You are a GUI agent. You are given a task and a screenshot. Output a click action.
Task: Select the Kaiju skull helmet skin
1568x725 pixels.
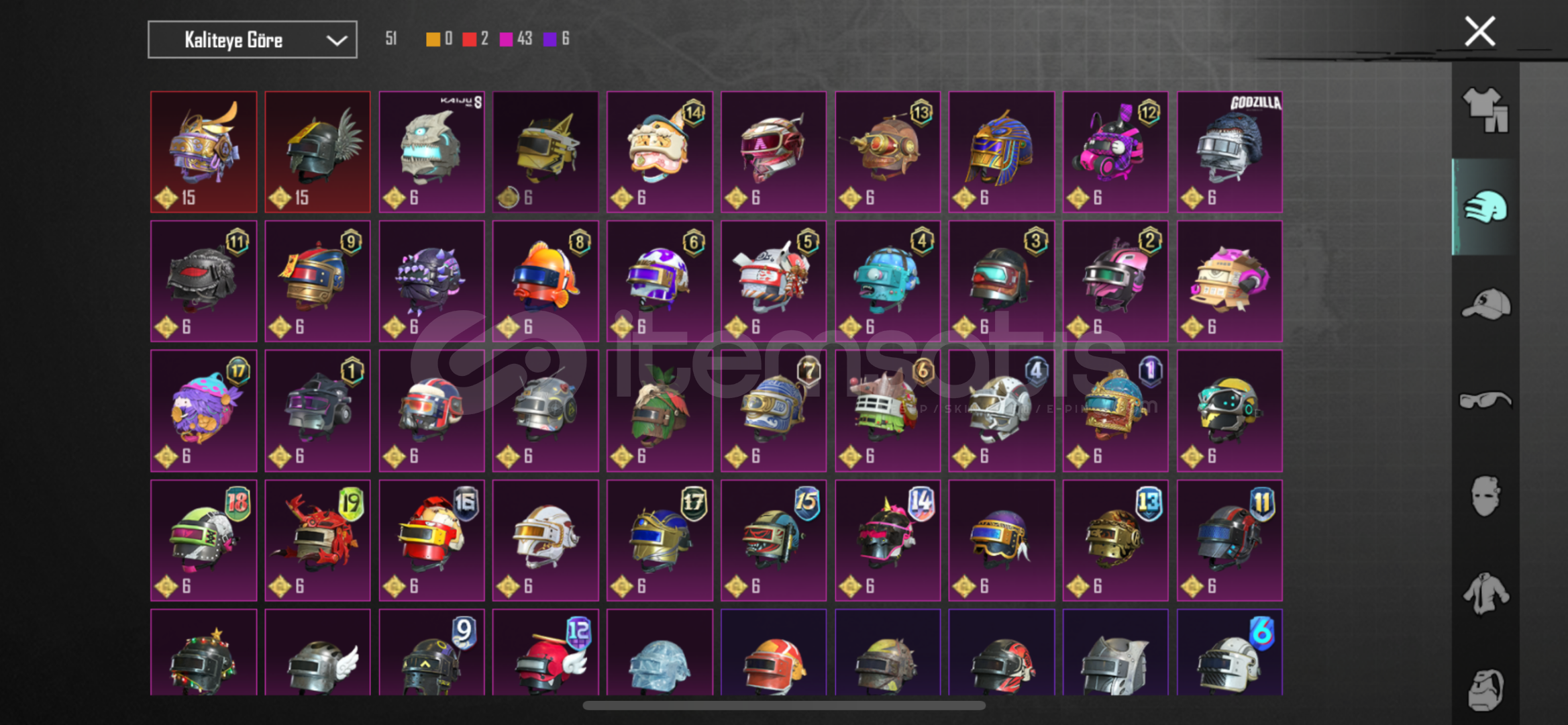click(x=431, y=152)
